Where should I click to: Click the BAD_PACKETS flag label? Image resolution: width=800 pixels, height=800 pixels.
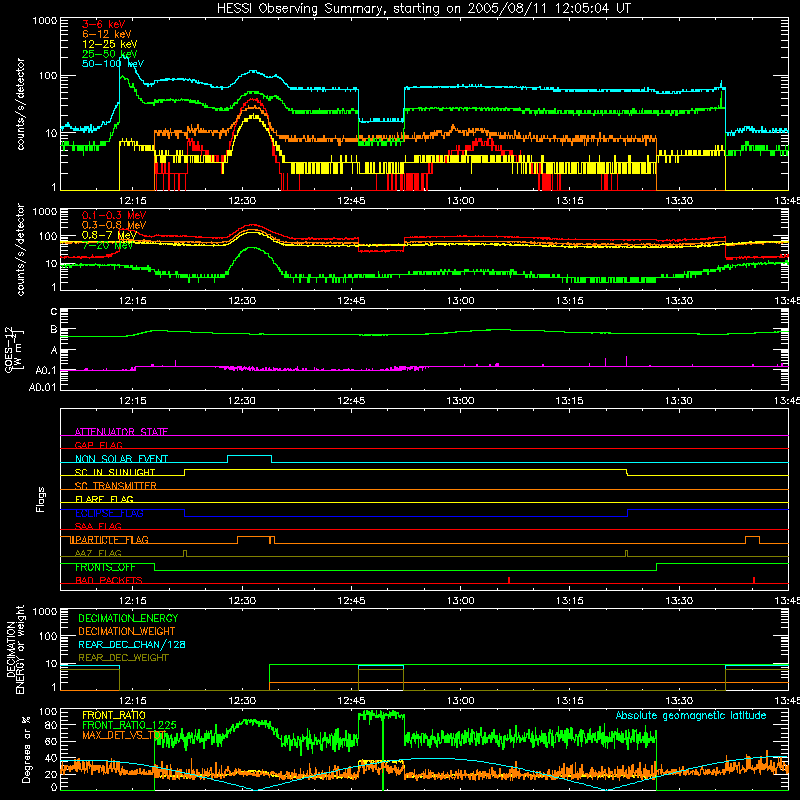tap(109, 580)
